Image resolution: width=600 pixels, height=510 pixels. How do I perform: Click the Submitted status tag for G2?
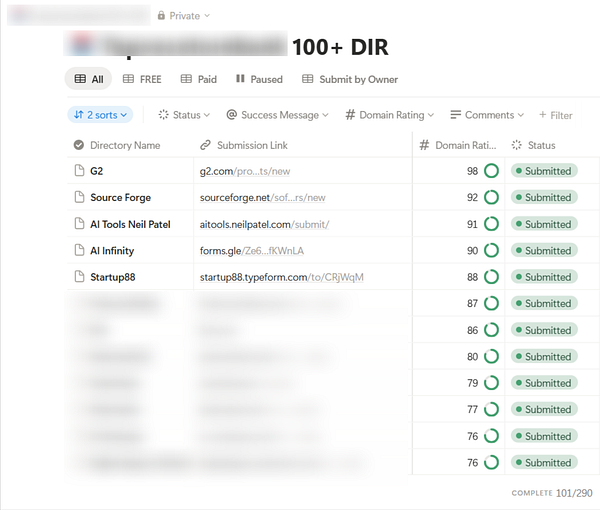tap(544, 171)
